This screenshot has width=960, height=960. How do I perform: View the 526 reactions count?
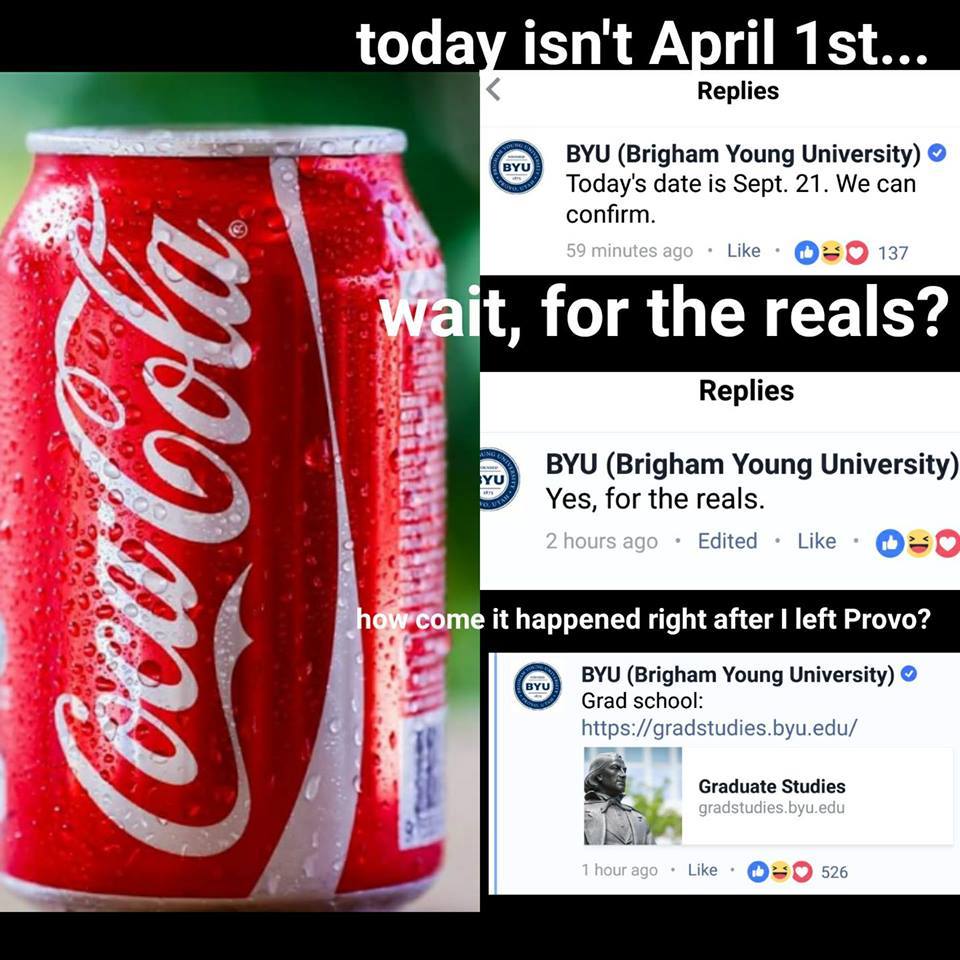pyautogui.click(x=834, y=872)
